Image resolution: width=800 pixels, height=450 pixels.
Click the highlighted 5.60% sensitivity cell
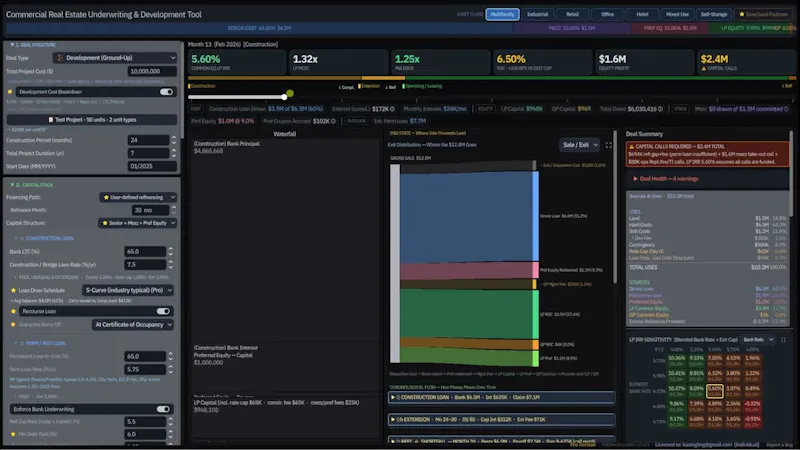[x=715, y=391]
